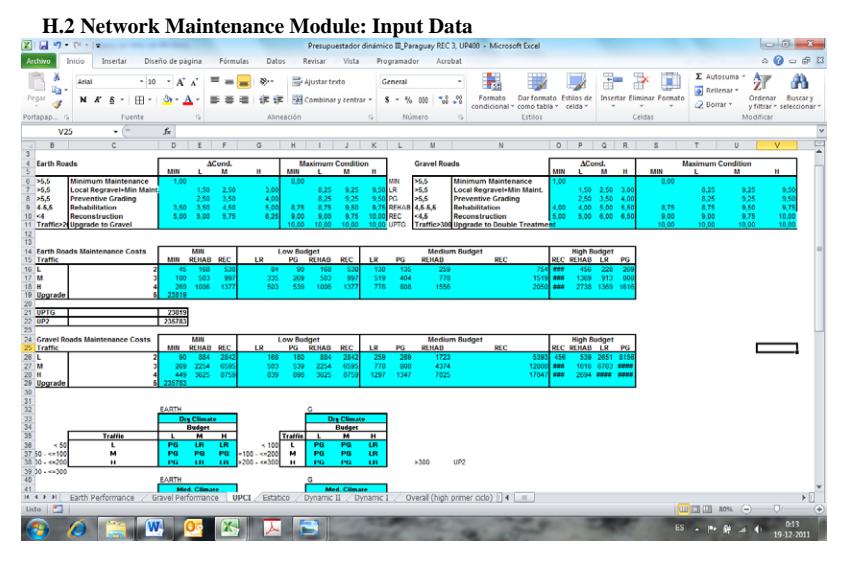Apply thousands separator style

[424, 100]
